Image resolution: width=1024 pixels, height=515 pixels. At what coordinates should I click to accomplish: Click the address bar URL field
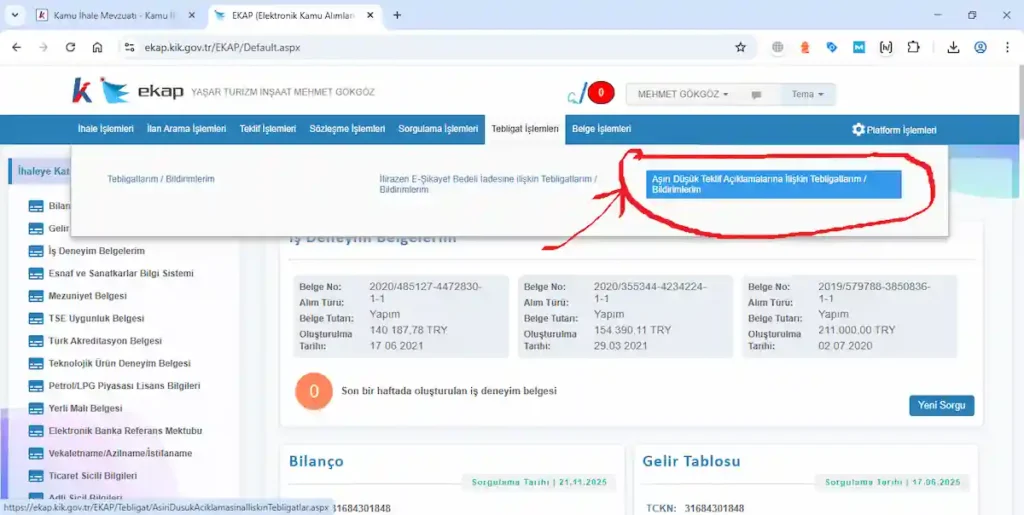[431, 47]
